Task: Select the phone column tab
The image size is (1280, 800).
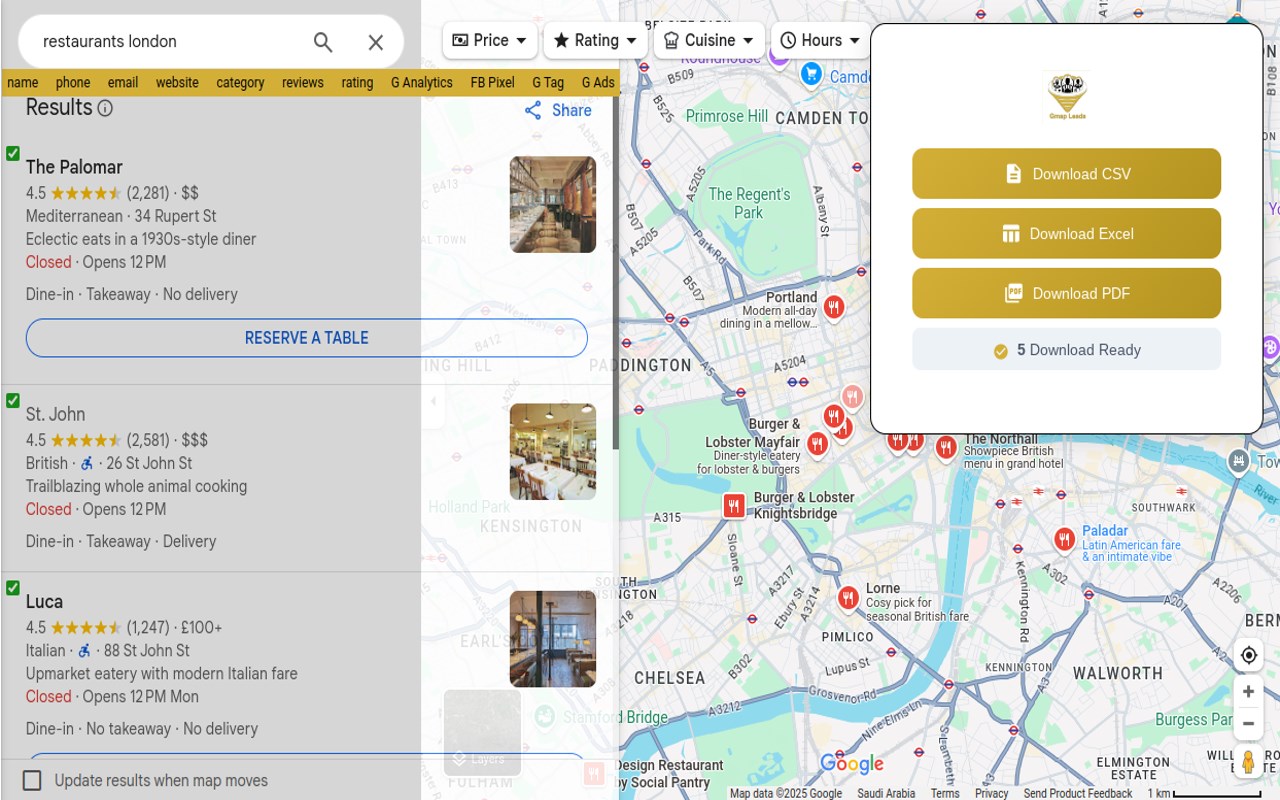Action: [x=73, y=83]
